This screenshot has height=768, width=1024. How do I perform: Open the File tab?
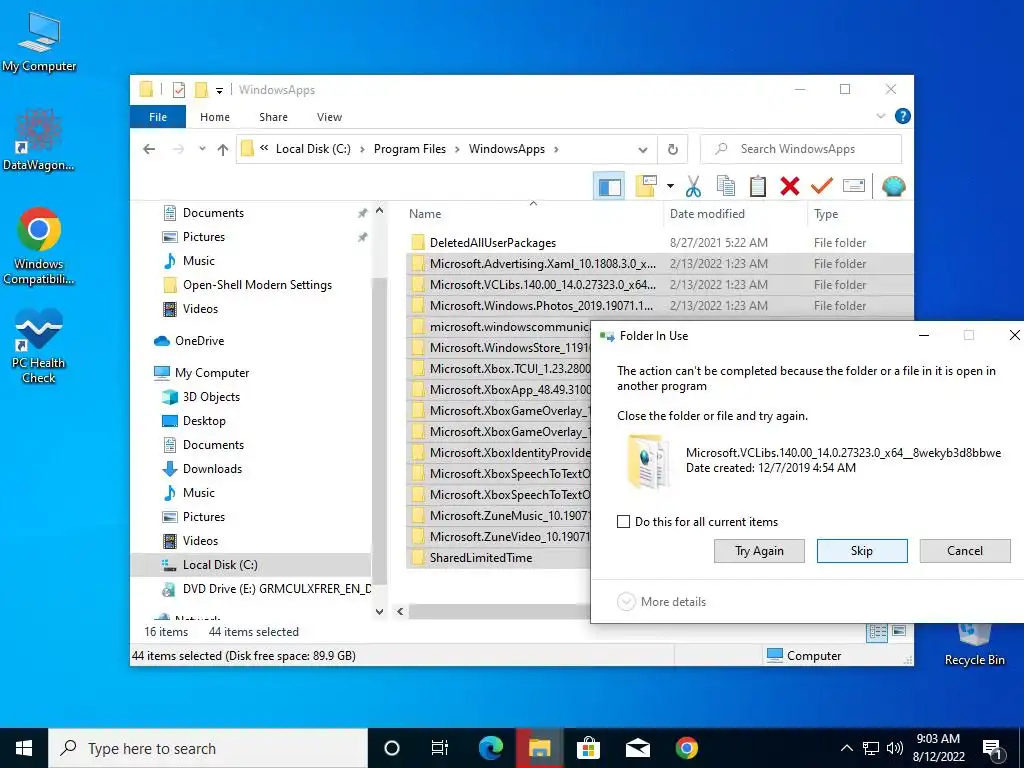tap(158, 117)
